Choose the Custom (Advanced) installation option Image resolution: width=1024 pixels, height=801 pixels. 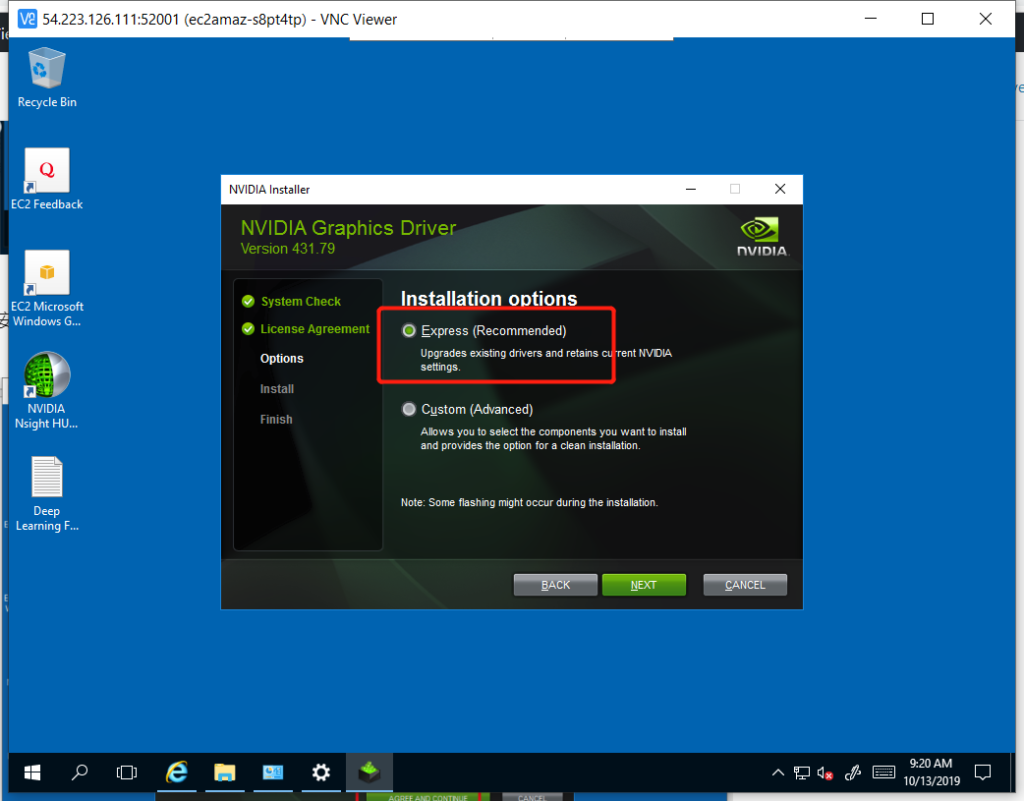point(409,409)
